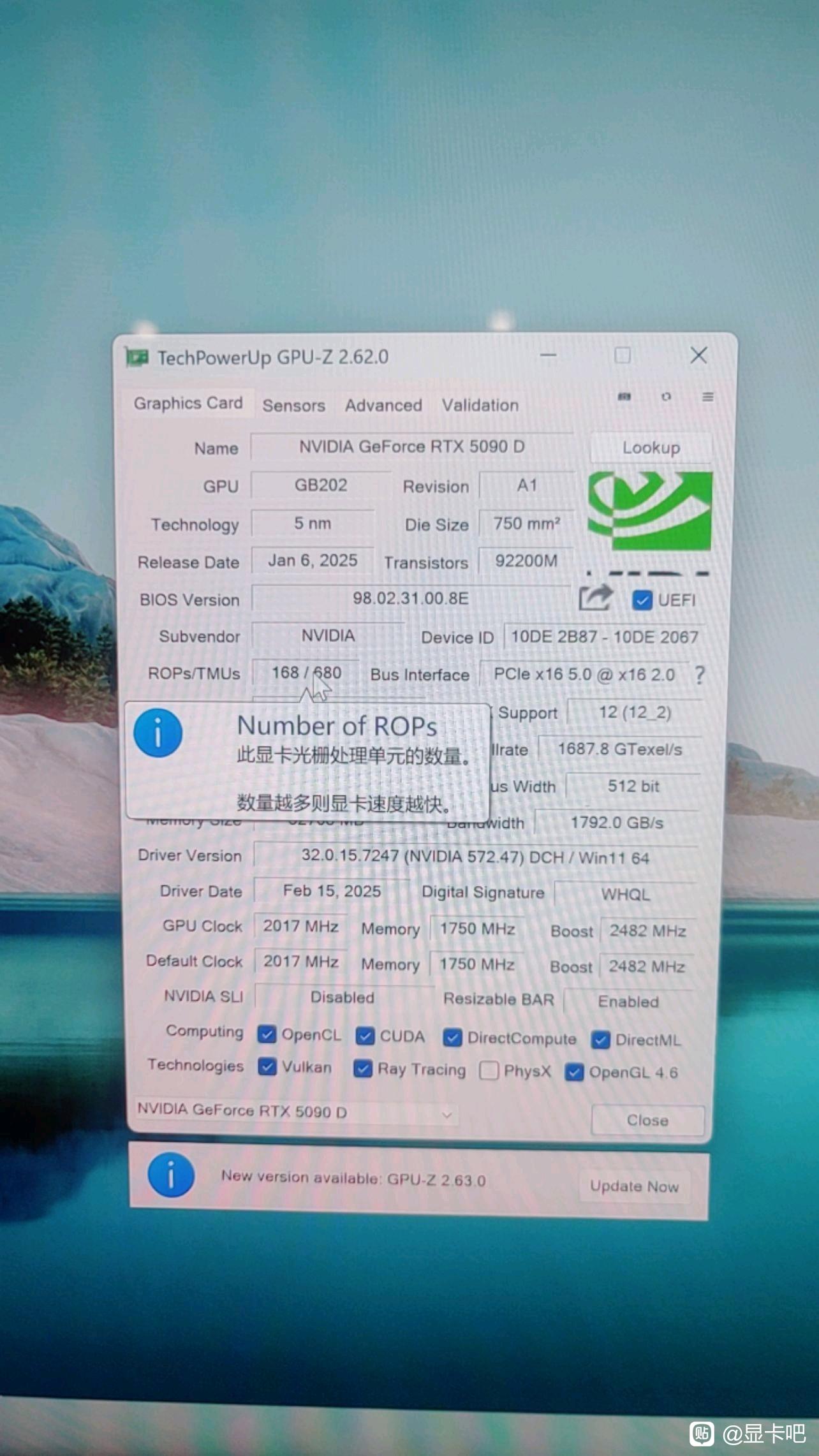This screenshot has width=819, height=1456.
Task: Open the Validation tab
Action: 480,406
